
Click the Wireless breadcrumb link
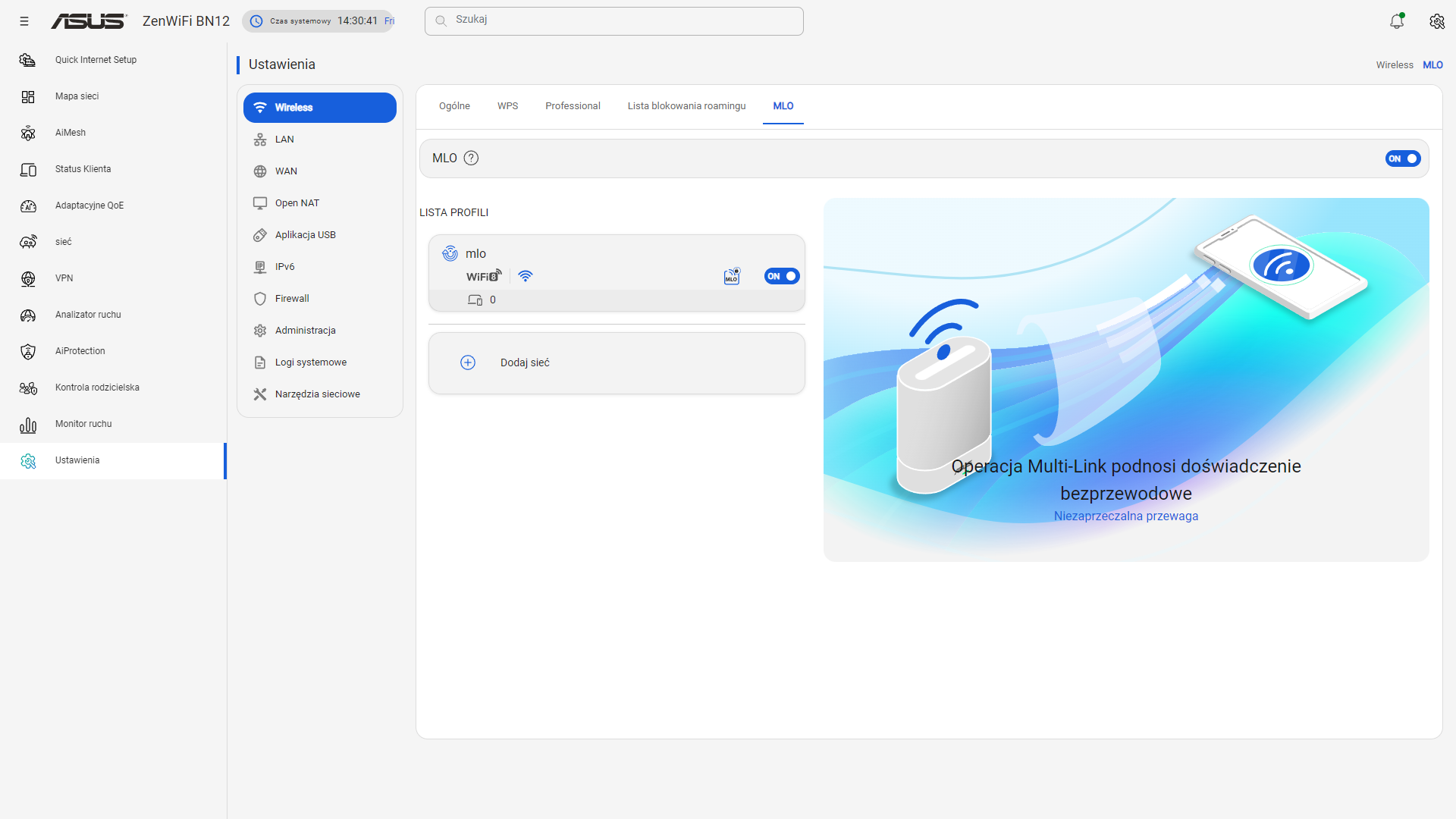1395,65
